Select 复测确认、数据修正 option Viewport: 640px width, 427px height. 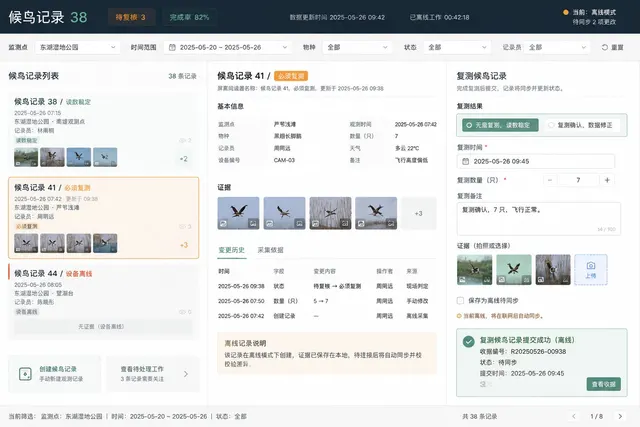coord(581,125)
